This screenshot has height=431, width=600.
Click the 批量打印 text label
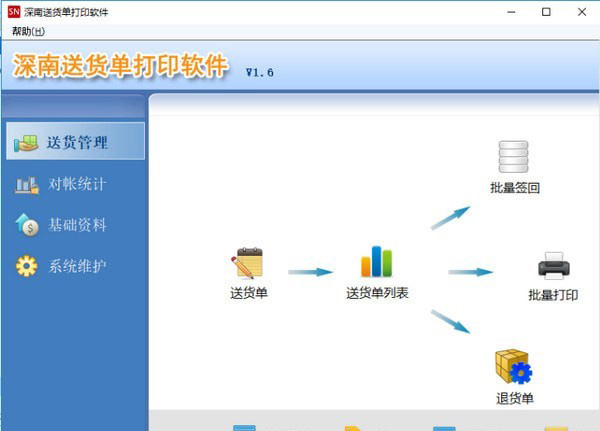(x=553, y=295)
